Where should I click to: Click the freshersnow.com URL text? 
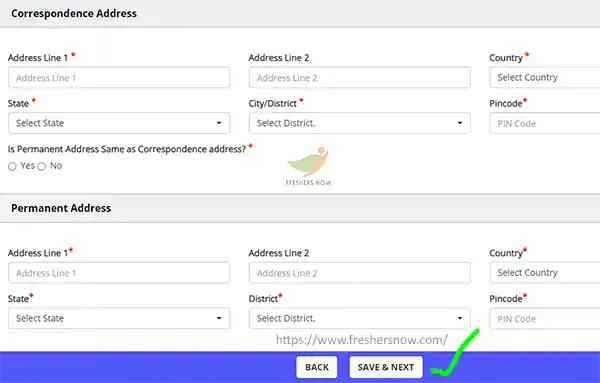[362, 340]
